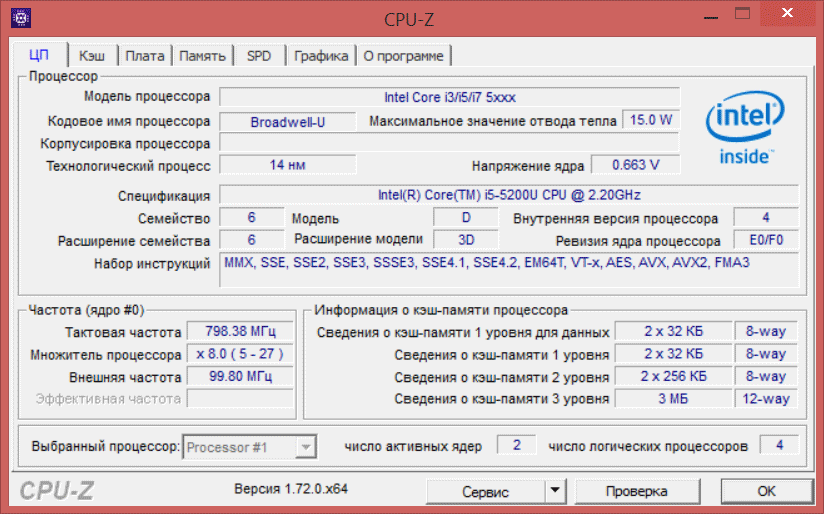Click the Набор инструкций label

(x=152, y=263)
